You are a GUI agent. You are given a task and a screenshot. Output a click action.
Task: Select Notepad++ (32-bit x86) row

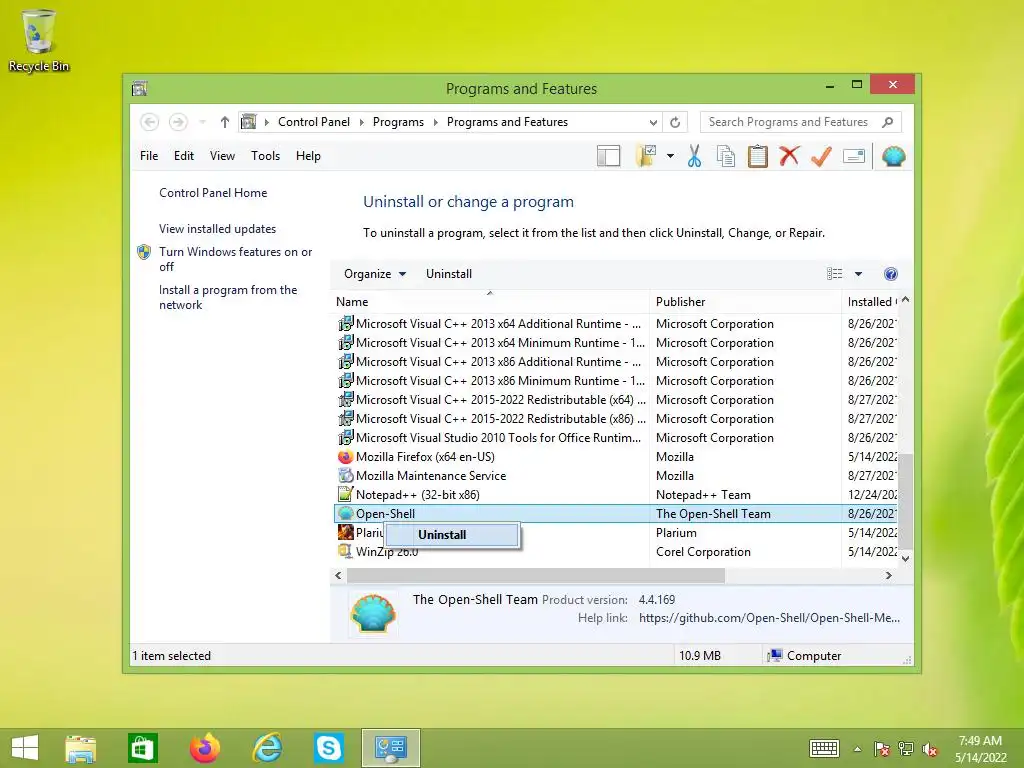pos(616,495)
